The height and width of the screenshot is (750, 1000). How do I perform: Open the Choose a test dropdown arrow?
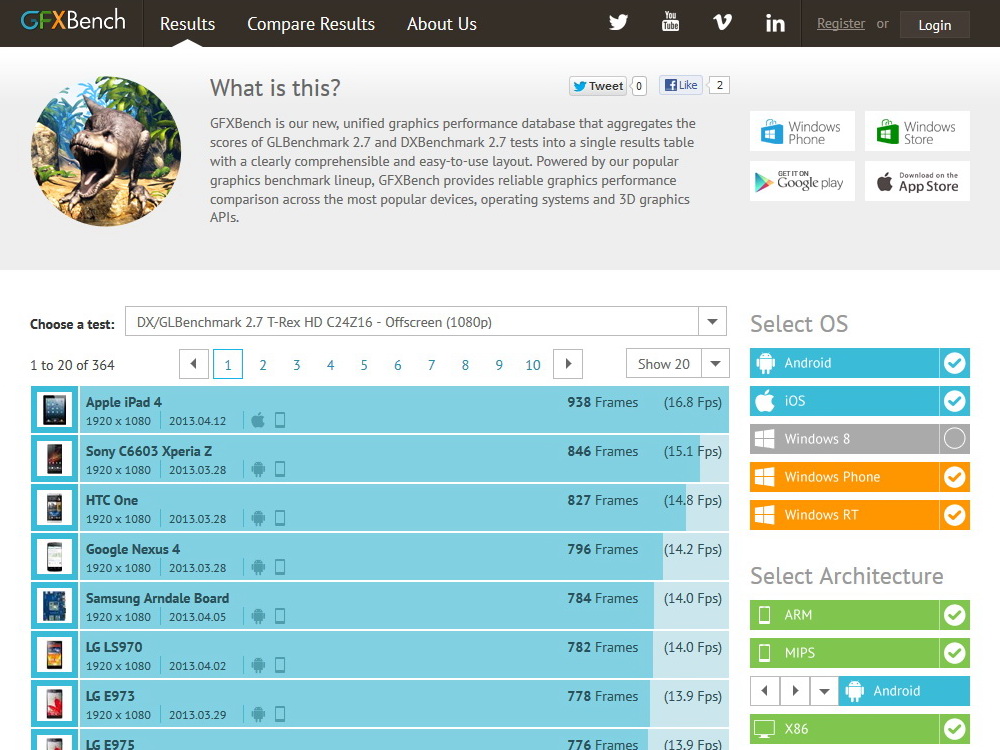(x=712, y=321)
